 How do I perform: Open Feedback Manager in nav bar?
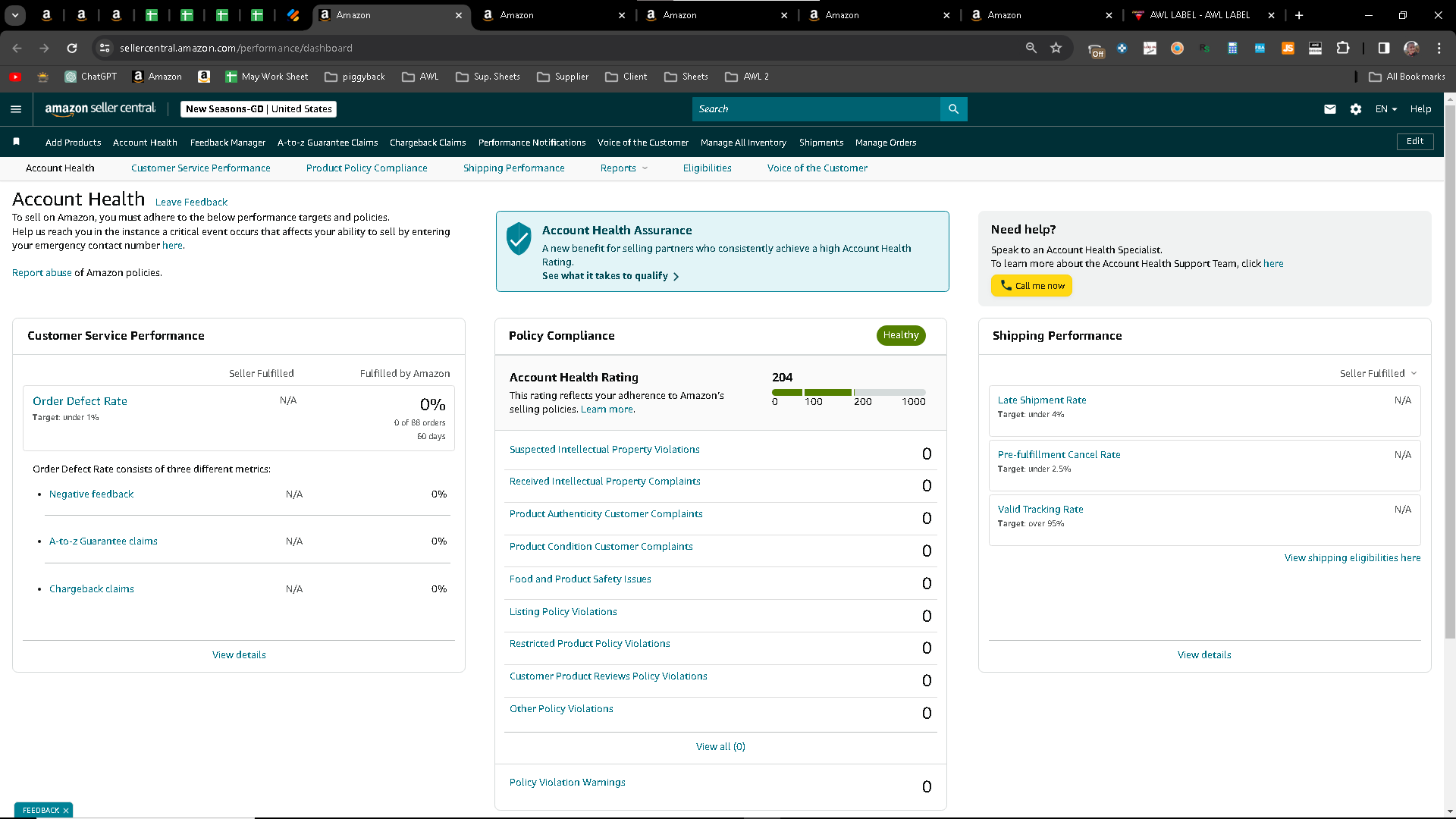point(227,143)
